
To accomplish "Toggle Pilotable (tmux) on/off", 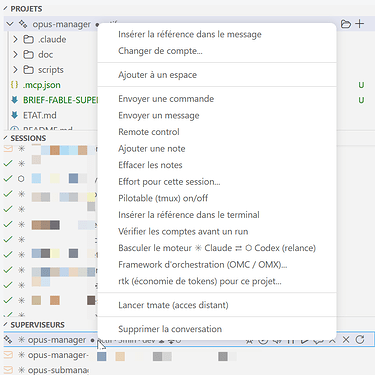I will [x=163, y=198].
